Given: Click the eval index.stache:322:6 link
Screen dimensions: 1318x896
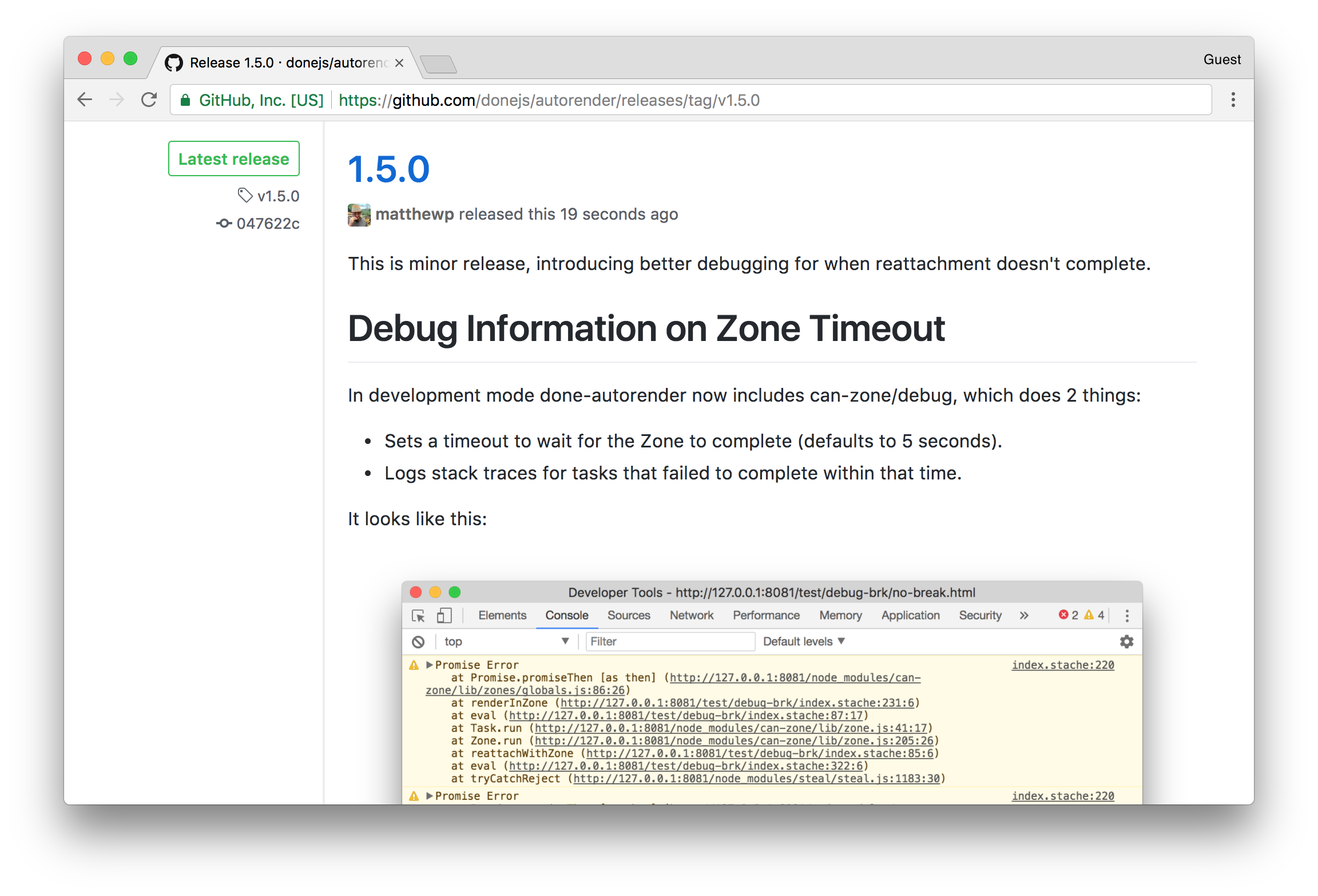Looking at the screenshot, I should point(686,766).
